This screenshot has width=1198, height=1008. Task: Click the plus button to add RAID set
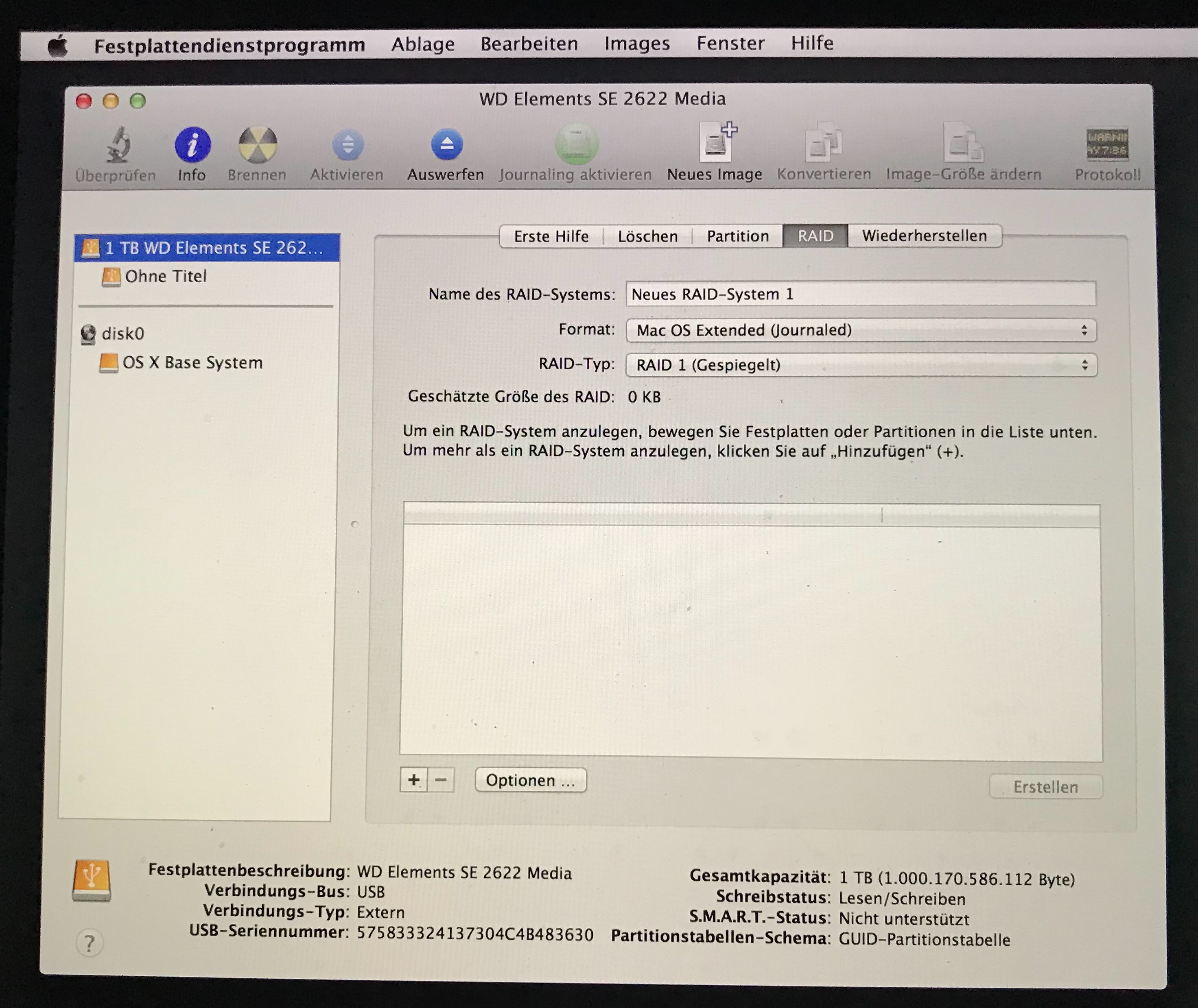[413, 780]
